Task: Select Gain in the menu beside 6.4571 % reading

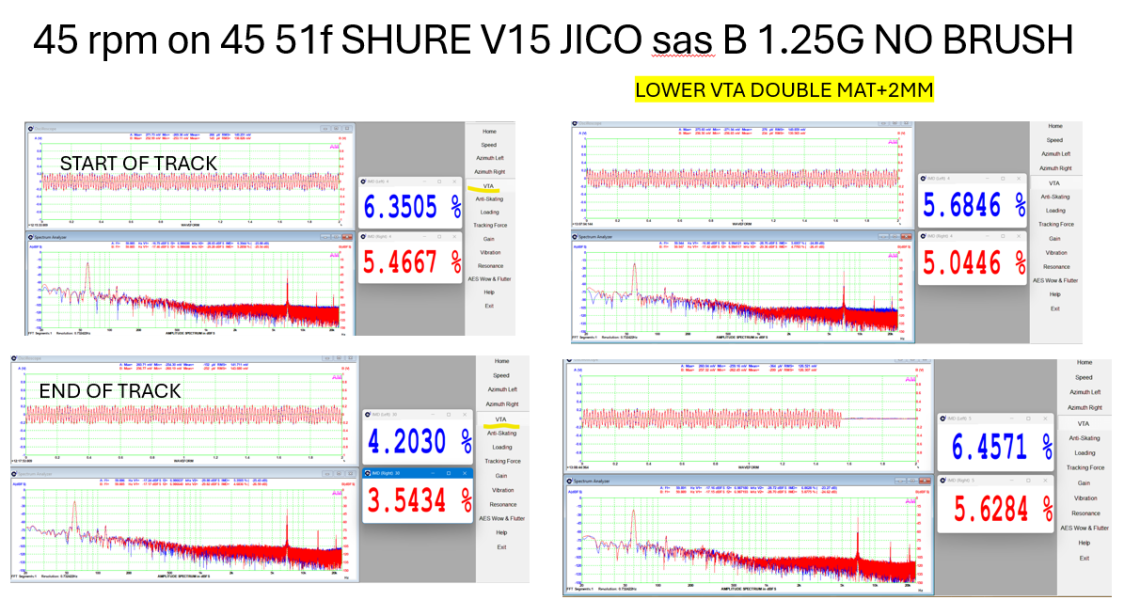Action: pos(1083,483)
